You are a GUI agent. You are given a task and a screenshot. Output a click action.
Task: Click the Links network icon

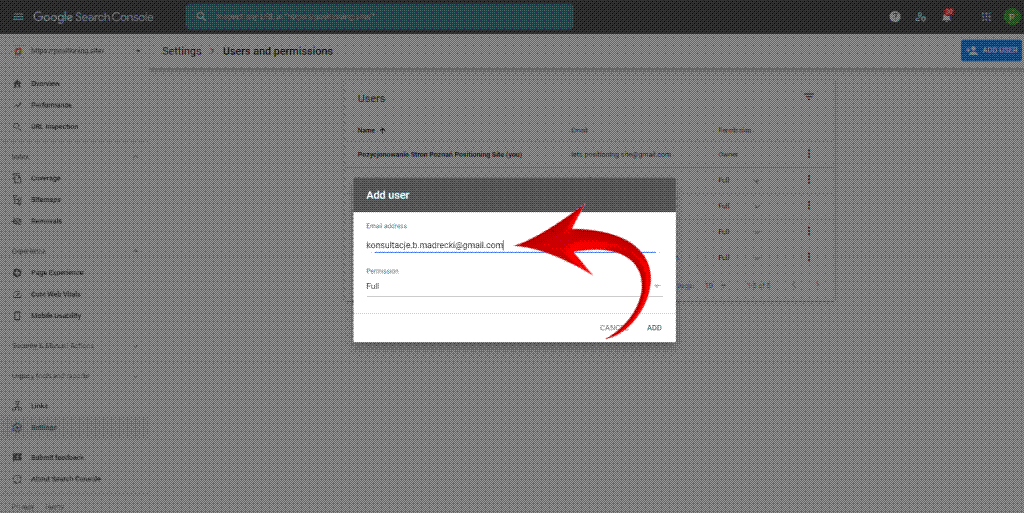pyautogui.click(x=18, y=406)
